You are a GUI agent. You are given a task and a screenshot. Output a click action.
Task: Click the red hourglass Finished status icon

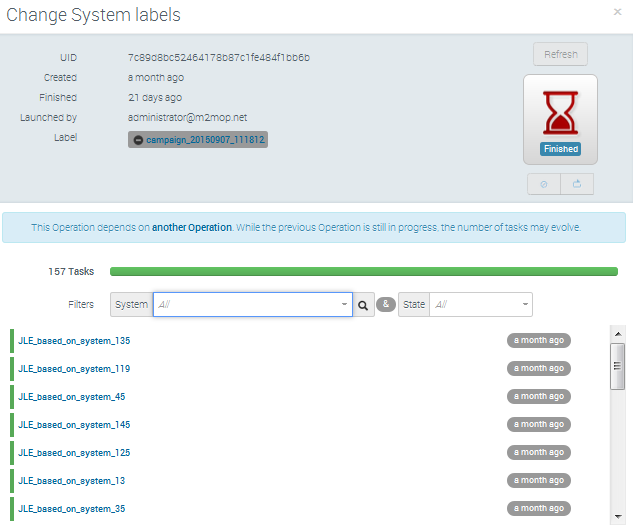560,112
